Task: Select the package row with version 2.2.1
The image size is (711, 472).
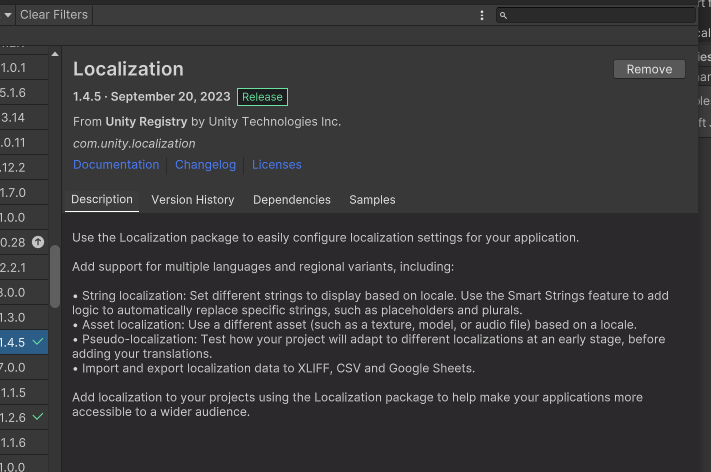Action: 24,268
